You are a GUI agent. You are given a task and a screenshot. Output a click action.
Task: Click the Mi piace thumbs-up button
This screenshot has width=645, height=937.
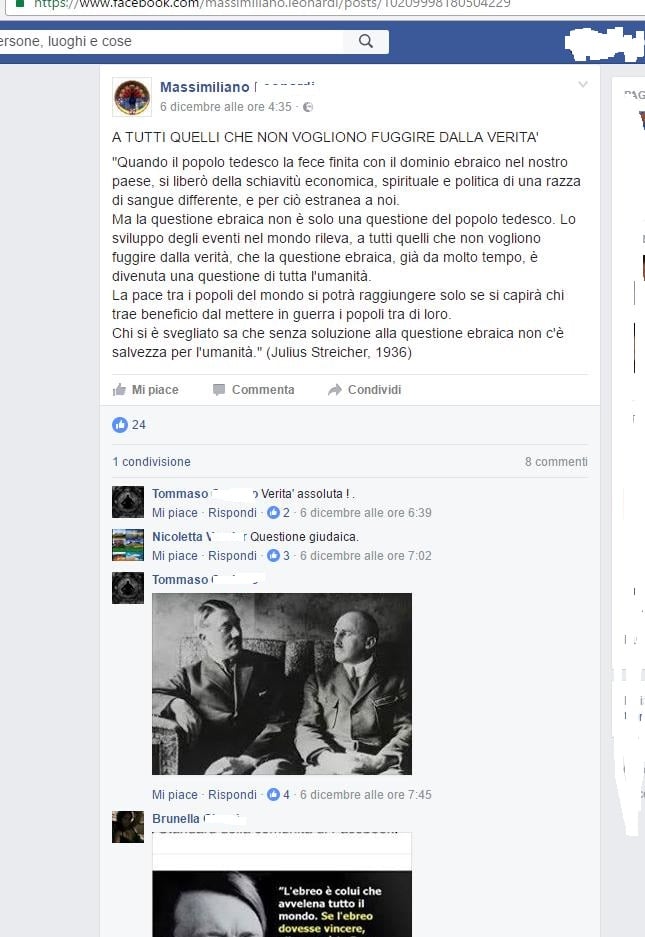(x=145, y=390)
